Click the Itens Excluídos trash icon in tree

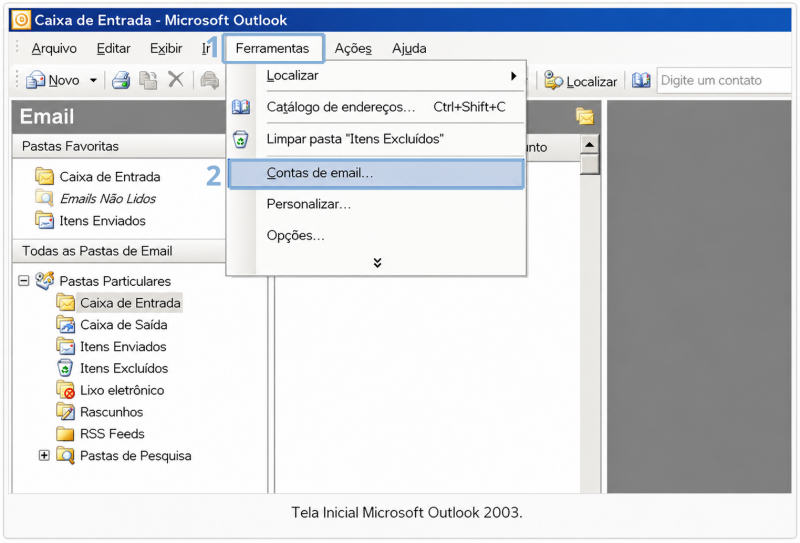click(65, 368)
